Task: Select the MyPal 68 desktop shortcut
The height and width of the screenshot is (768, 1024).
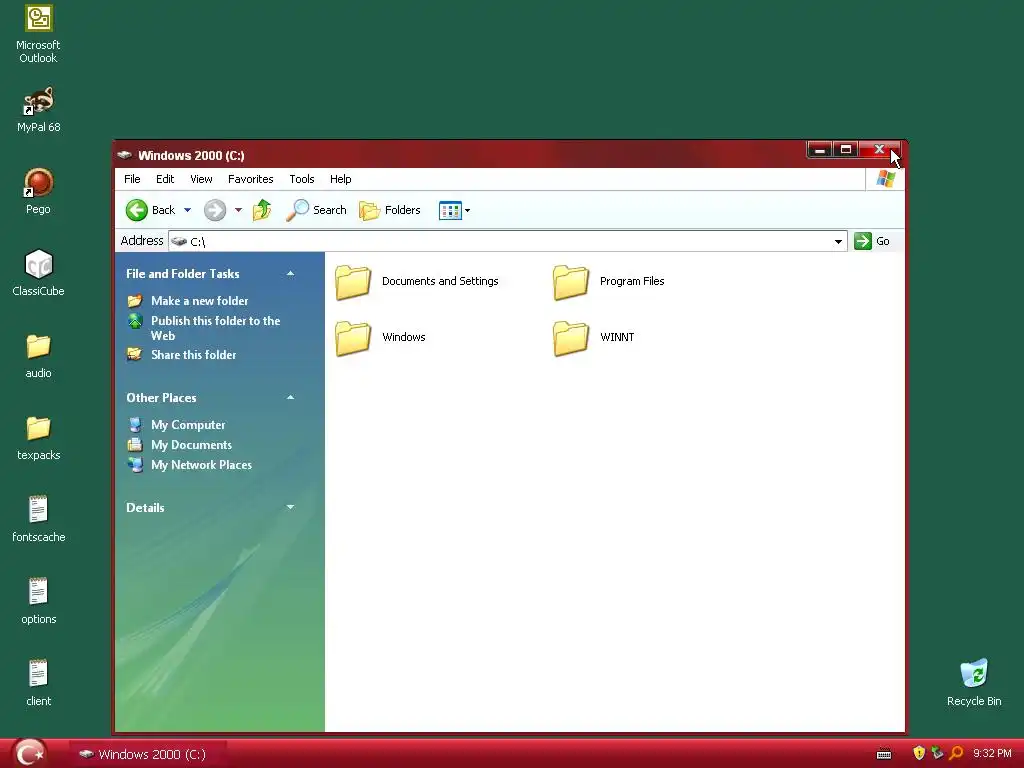Action: point(38,110)
